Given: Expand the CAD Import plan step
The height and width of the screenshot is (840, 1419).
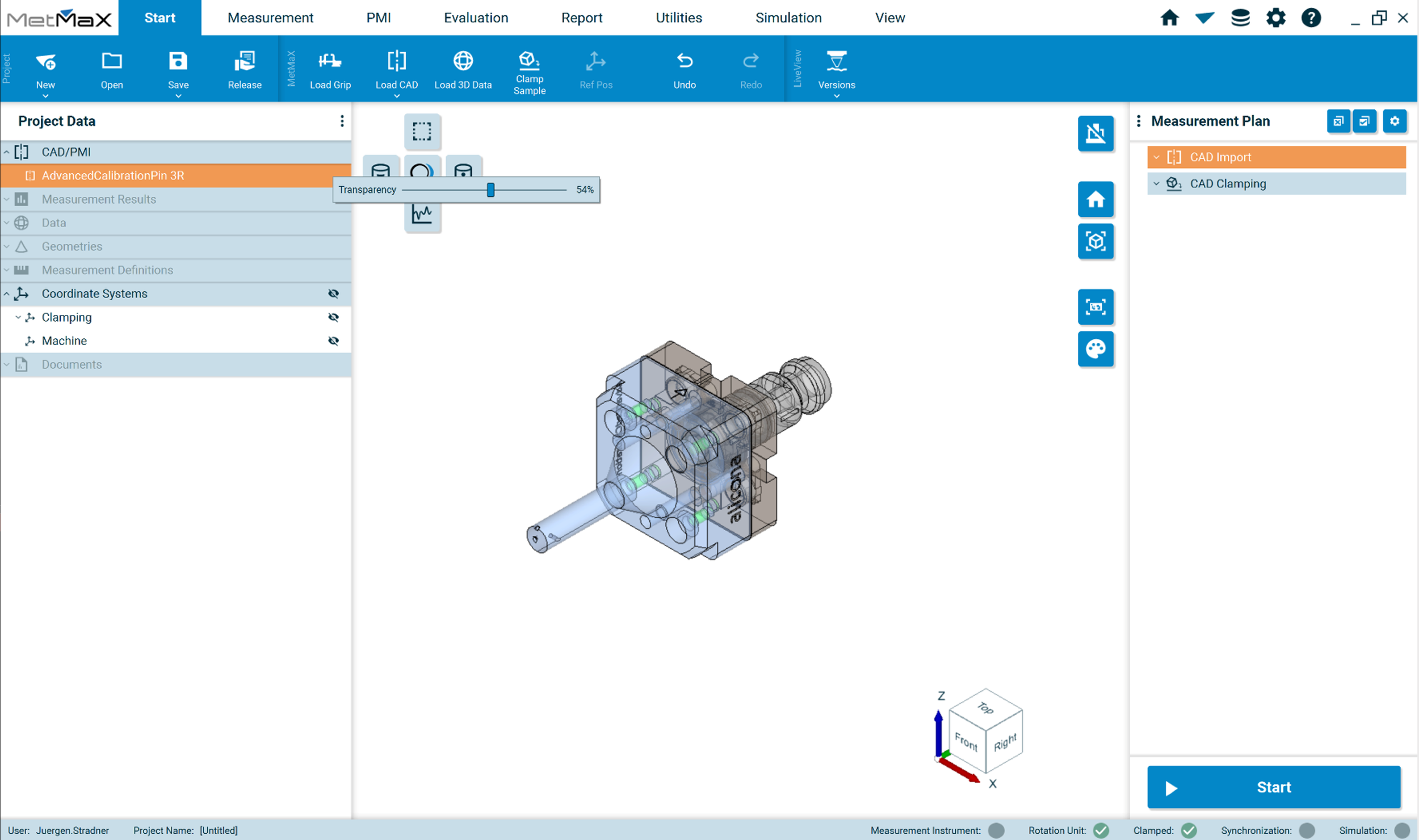Looking at the screenshot, I should (x=1156, y=157).
